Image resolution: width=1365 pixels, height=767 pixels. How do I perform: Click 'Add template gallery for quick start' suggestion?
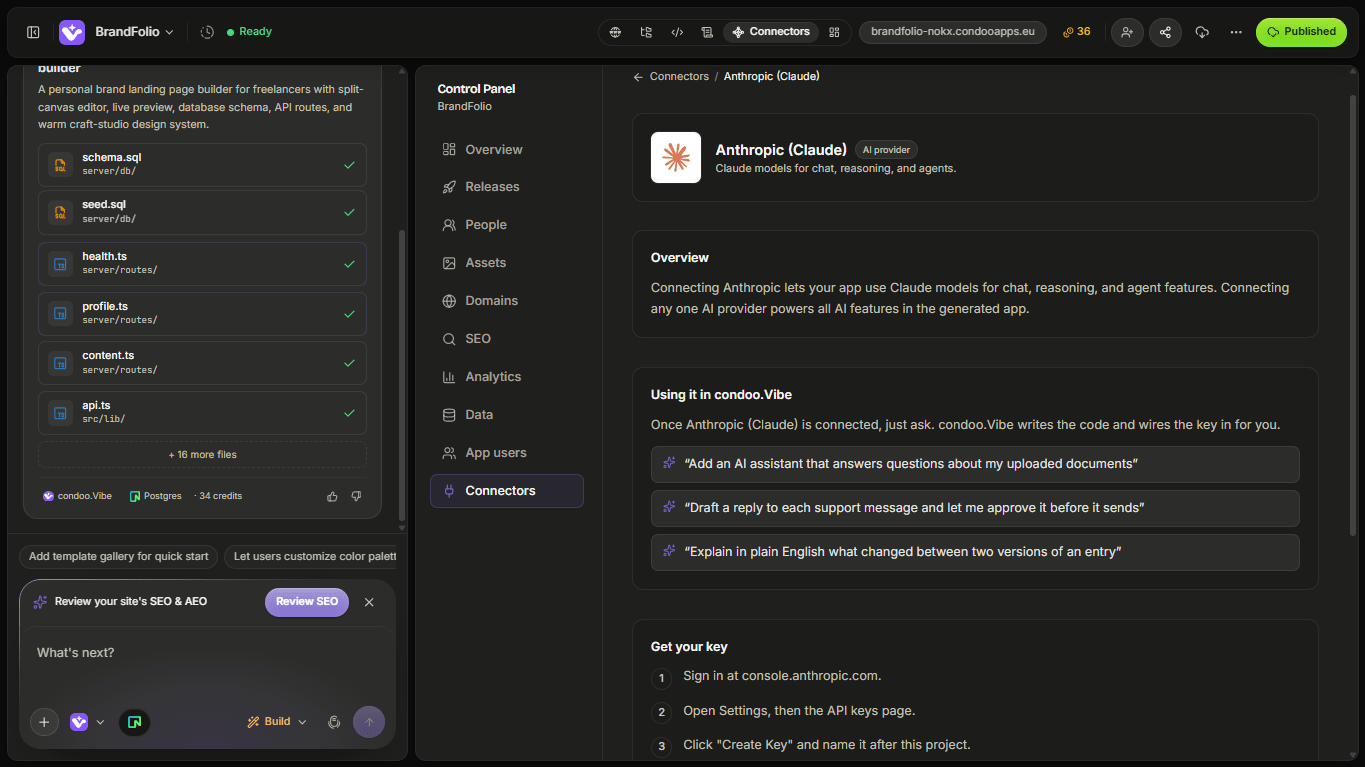click(119, 557)
